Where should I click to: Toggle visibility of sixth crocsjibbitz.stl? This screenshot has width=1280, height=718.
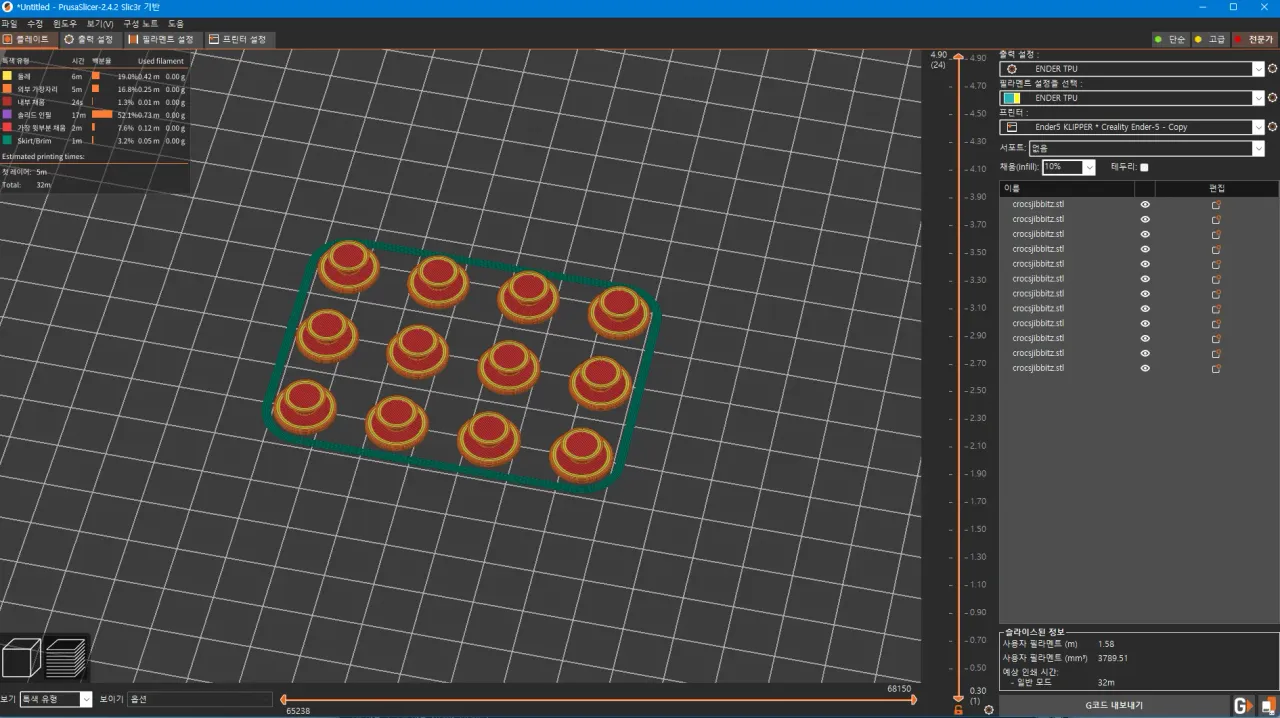click(1145, 279)
